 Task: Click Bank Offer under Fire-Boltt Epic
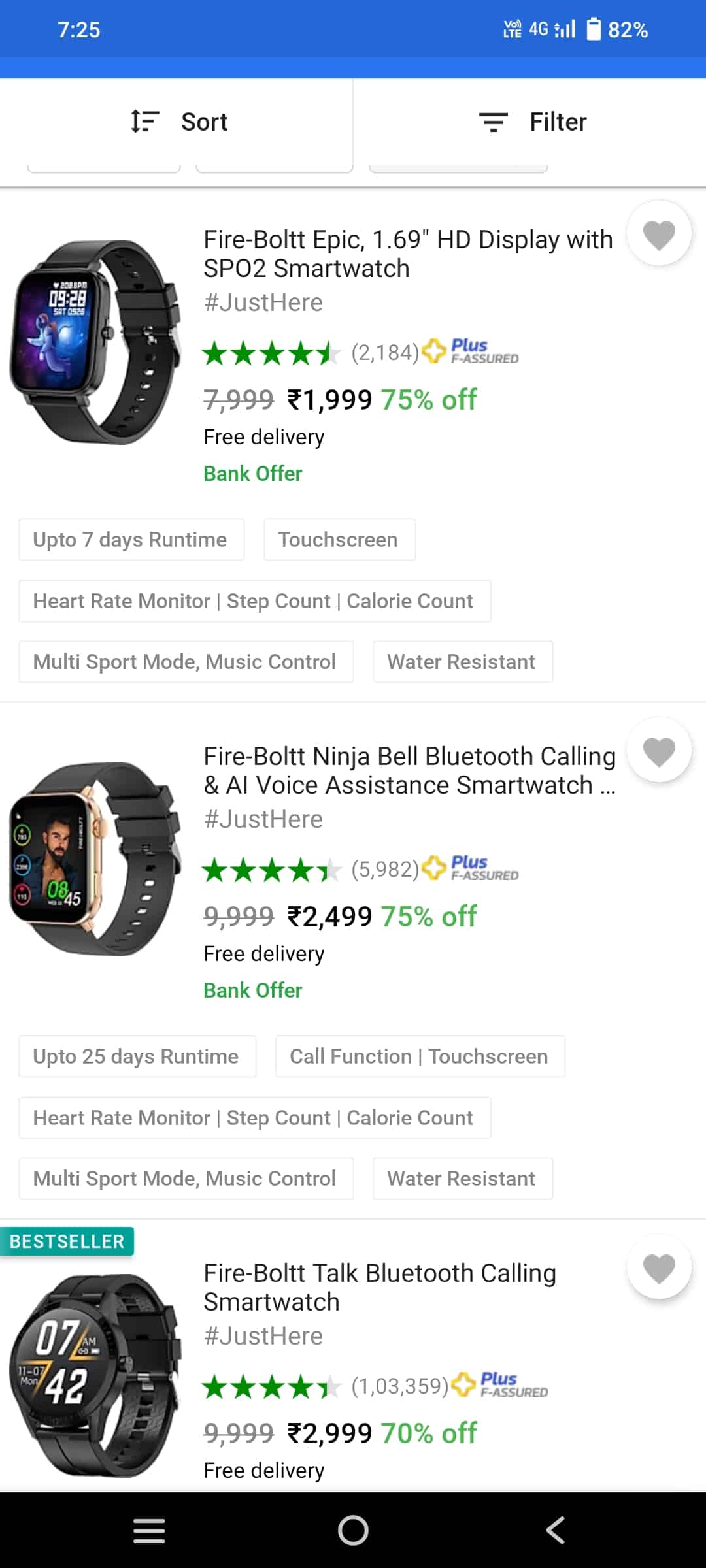click(x=252, y=474)
